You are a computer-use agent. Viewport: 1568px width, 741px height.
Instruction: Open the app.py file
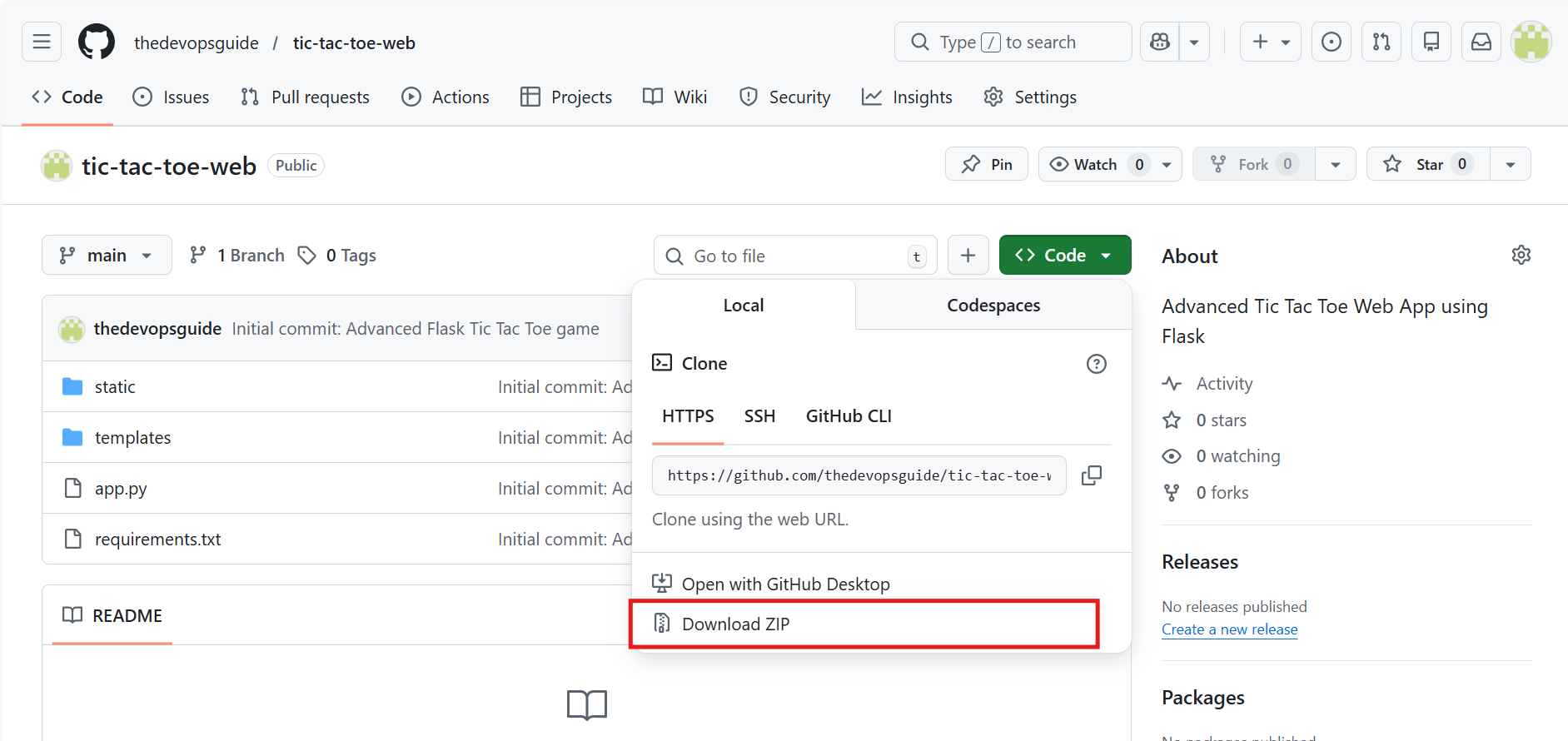(121, 489)
